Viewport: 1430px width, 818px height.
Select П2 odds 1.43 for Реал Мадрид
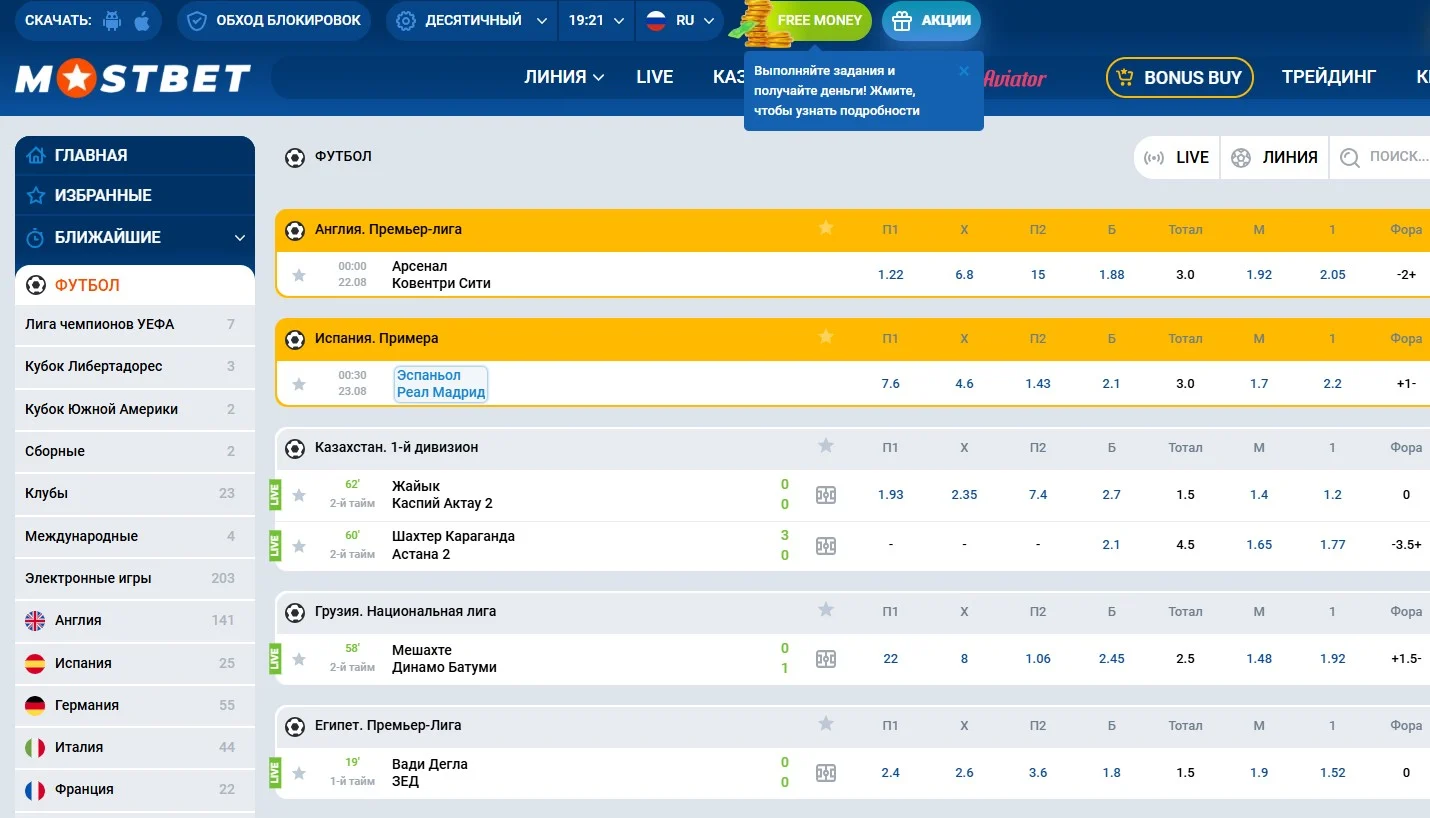pyautogui.click(x=1038, y=384)
